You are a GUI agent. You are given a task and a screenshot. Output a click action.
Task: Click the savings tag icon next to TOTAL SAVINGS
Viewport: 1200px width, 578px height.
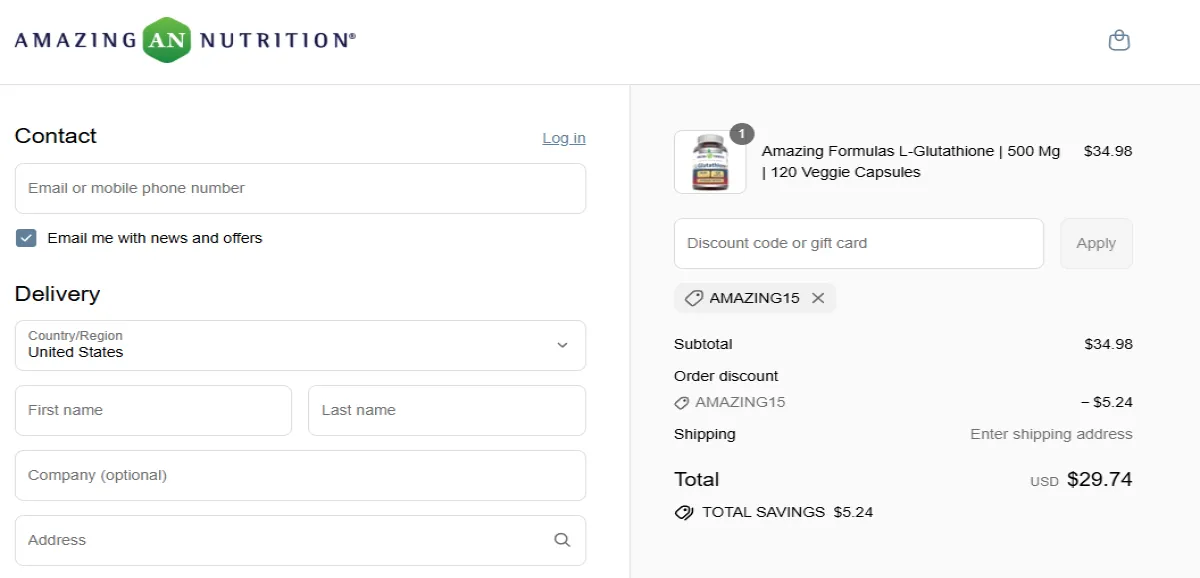click(x=683, y=512)
